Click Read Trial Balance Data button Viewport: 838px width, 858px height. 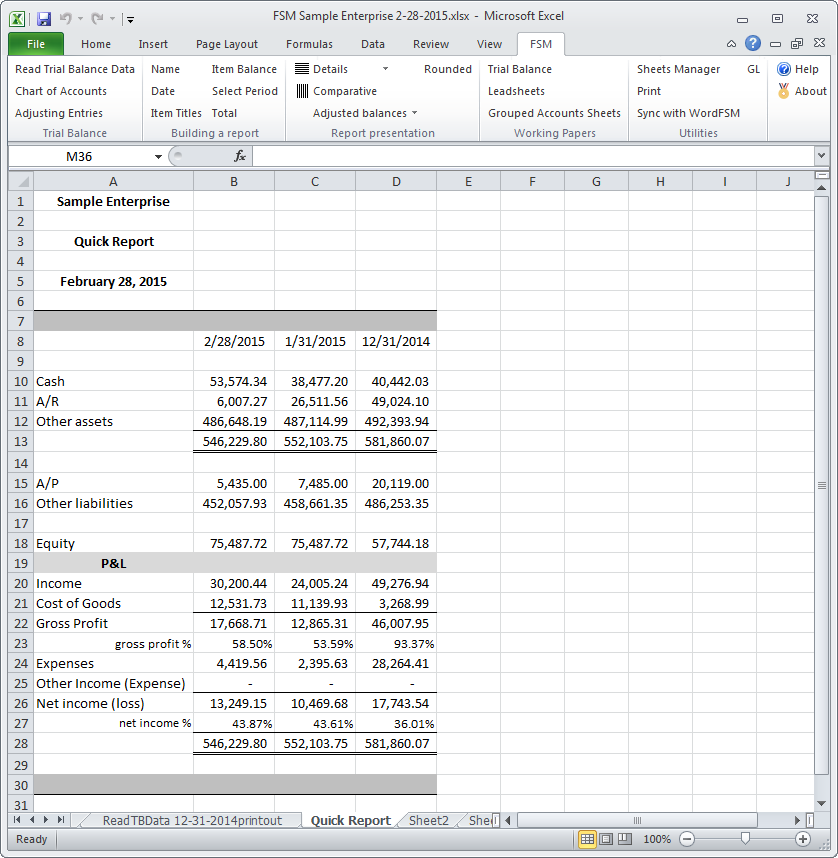coord(75,69)
